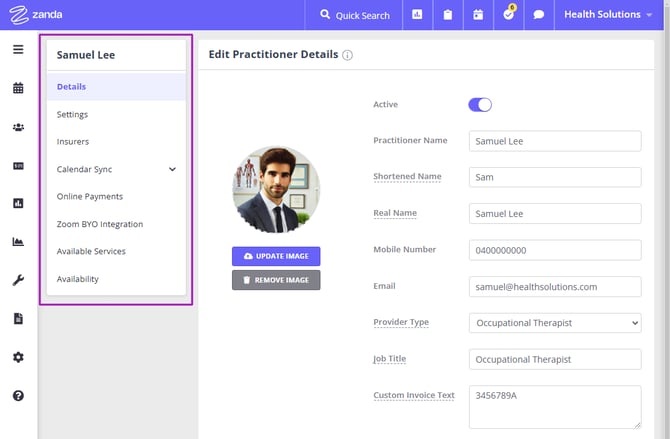
Task: Click the Remove Image button
Action: (x=276, y=280)
